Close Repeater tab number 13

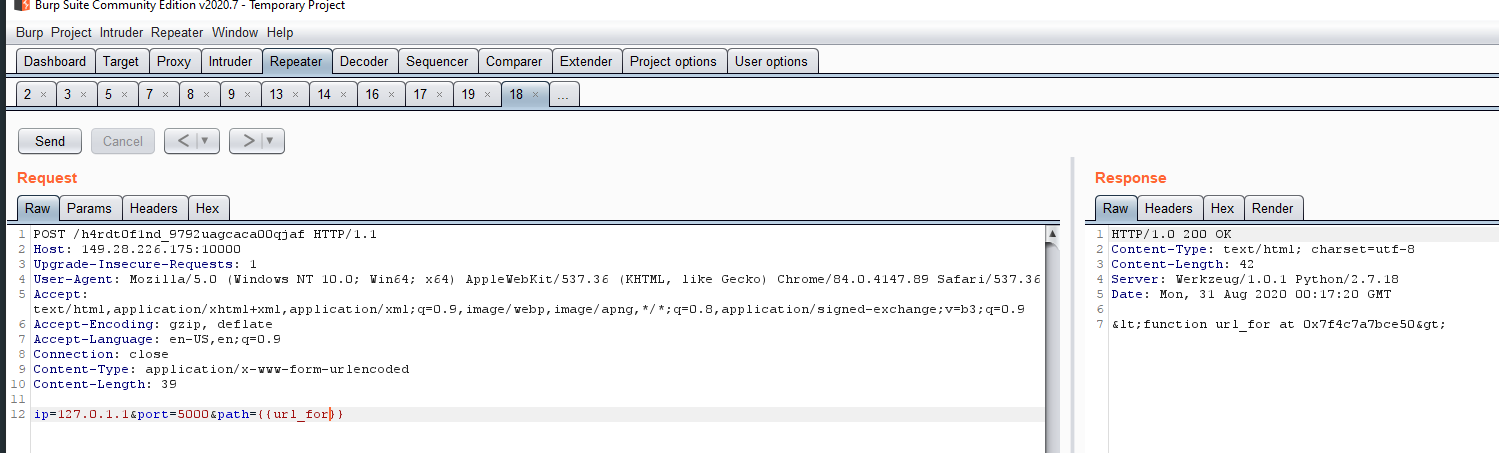(295, 95)
